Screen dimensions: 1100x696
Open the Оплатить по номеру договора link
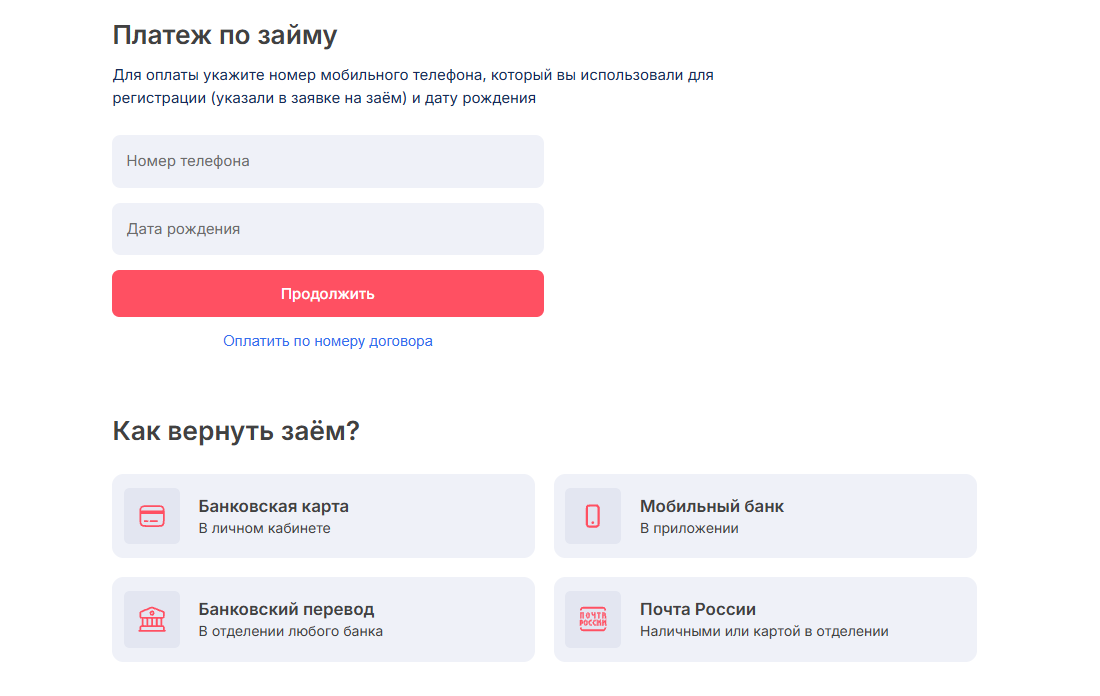328,341
